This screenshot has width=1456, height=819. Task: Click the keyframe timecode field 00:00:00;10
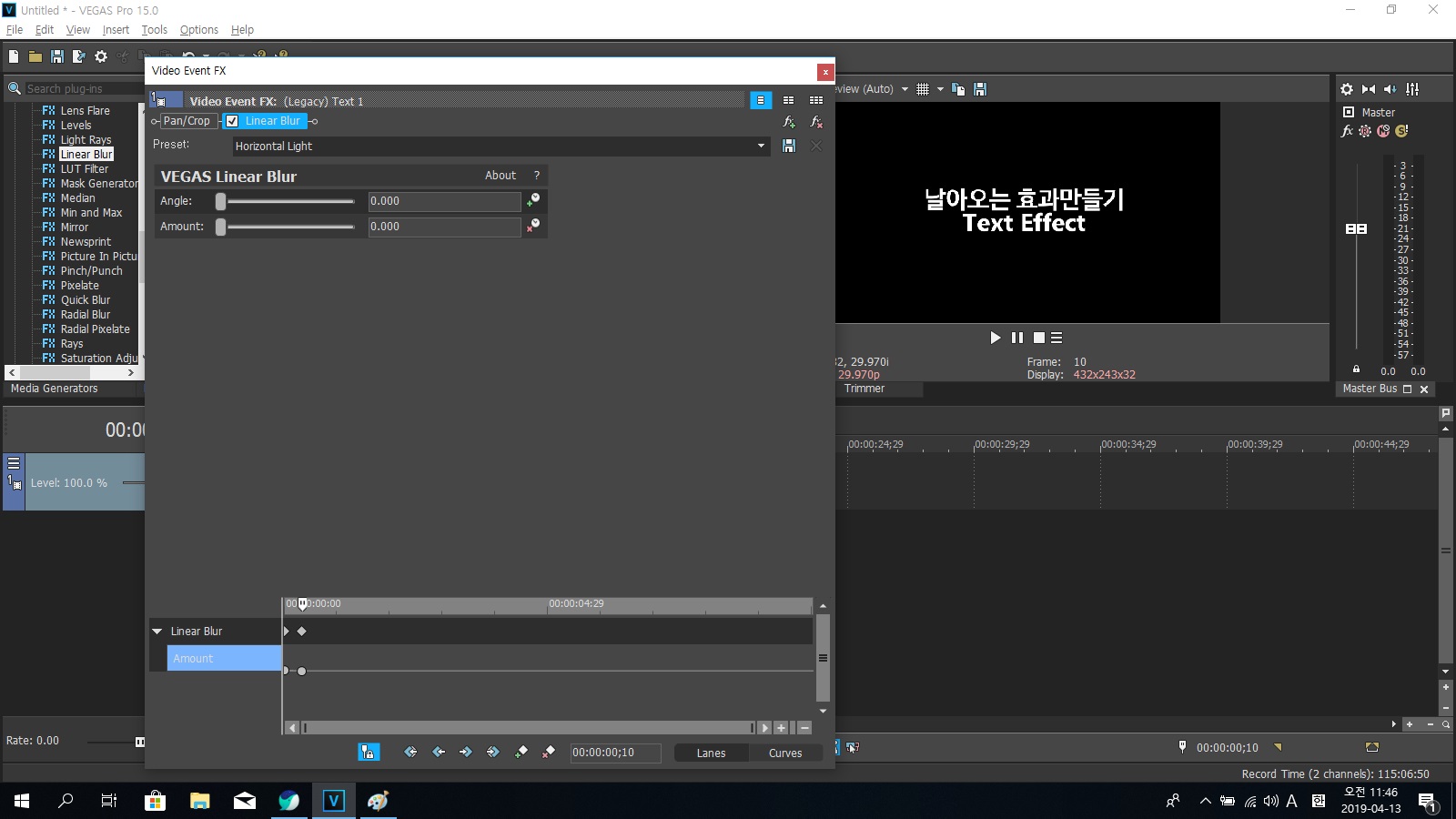[615, 753]
